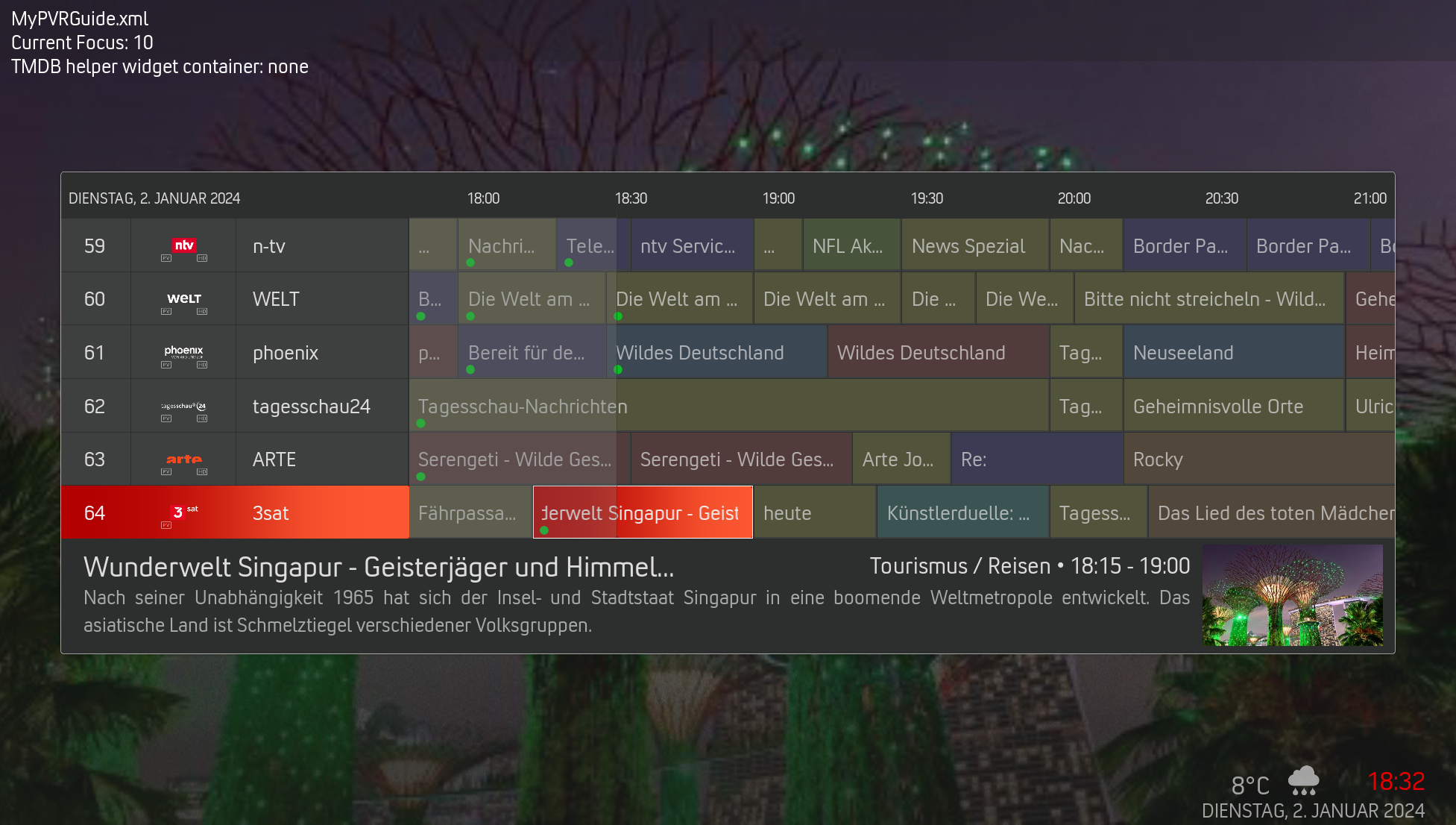The height and width of the screenshot is (825, 1456).
Task: Open News Spezial on n-tv
Action: (x=975, y=245)
